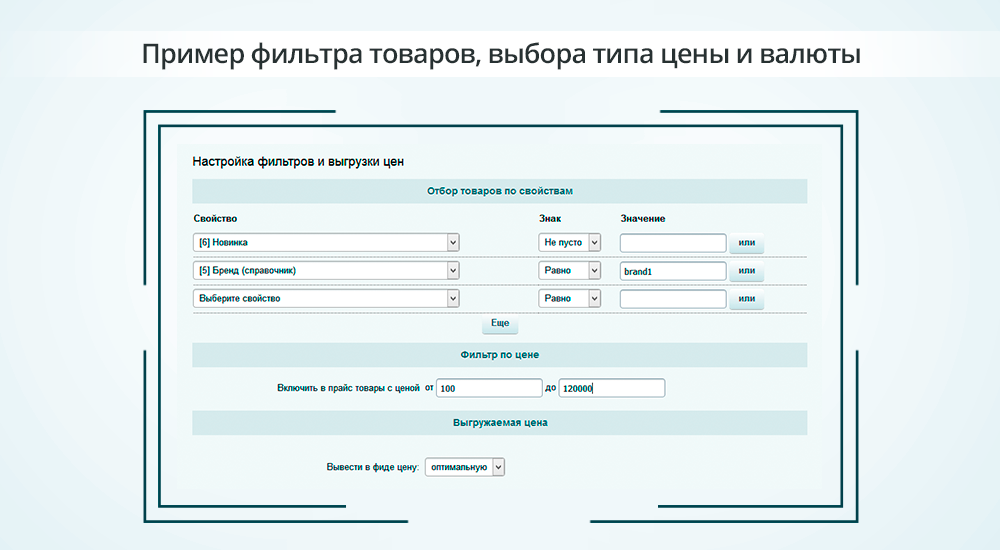
Task: Click the maximum price field showing 120000
Action: coord(612,388)
